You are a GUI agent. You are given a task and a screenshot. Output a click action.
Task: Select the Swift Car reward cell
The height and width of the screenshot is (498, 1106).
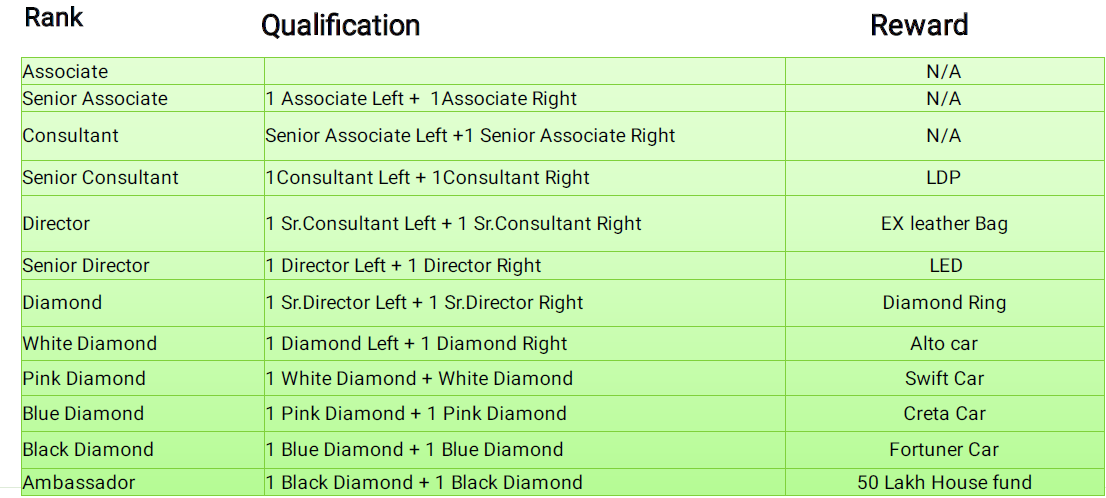coord(943,379)
